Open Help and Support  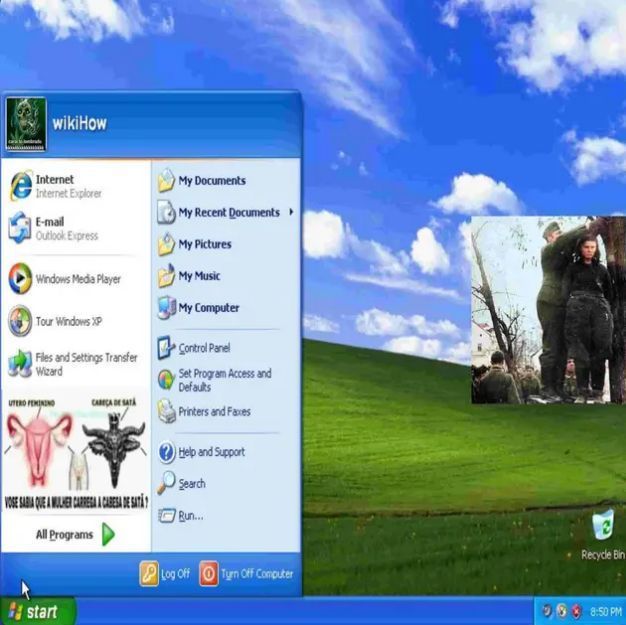pyautogui.click(x=210, y=452)
